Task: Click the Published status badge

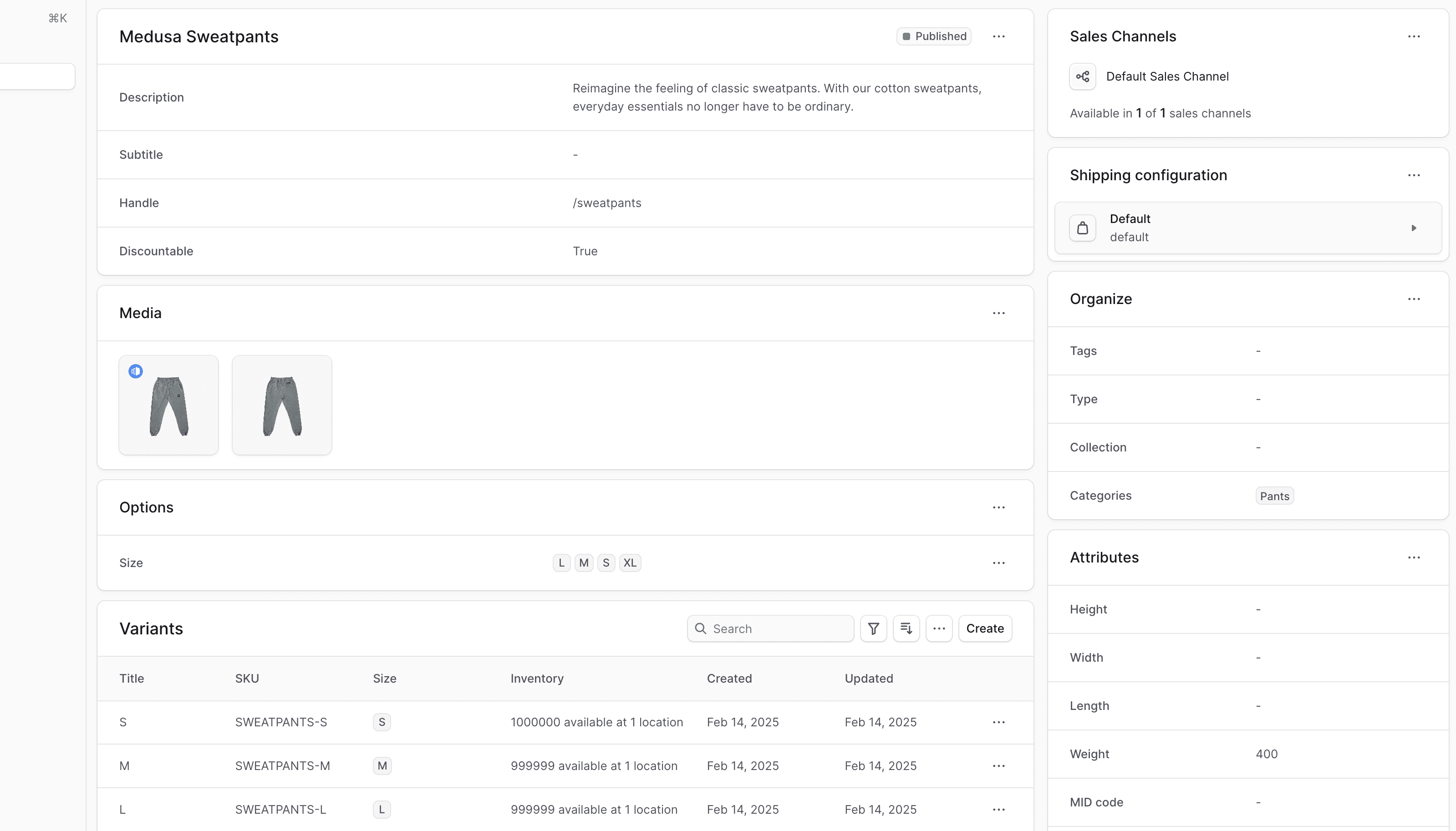Action: 933,36
